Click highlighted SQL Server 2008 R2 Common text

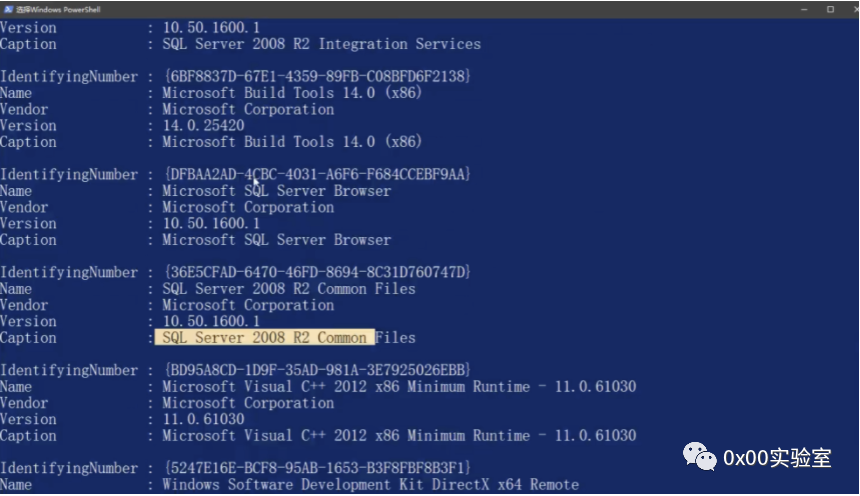[265, 338]
